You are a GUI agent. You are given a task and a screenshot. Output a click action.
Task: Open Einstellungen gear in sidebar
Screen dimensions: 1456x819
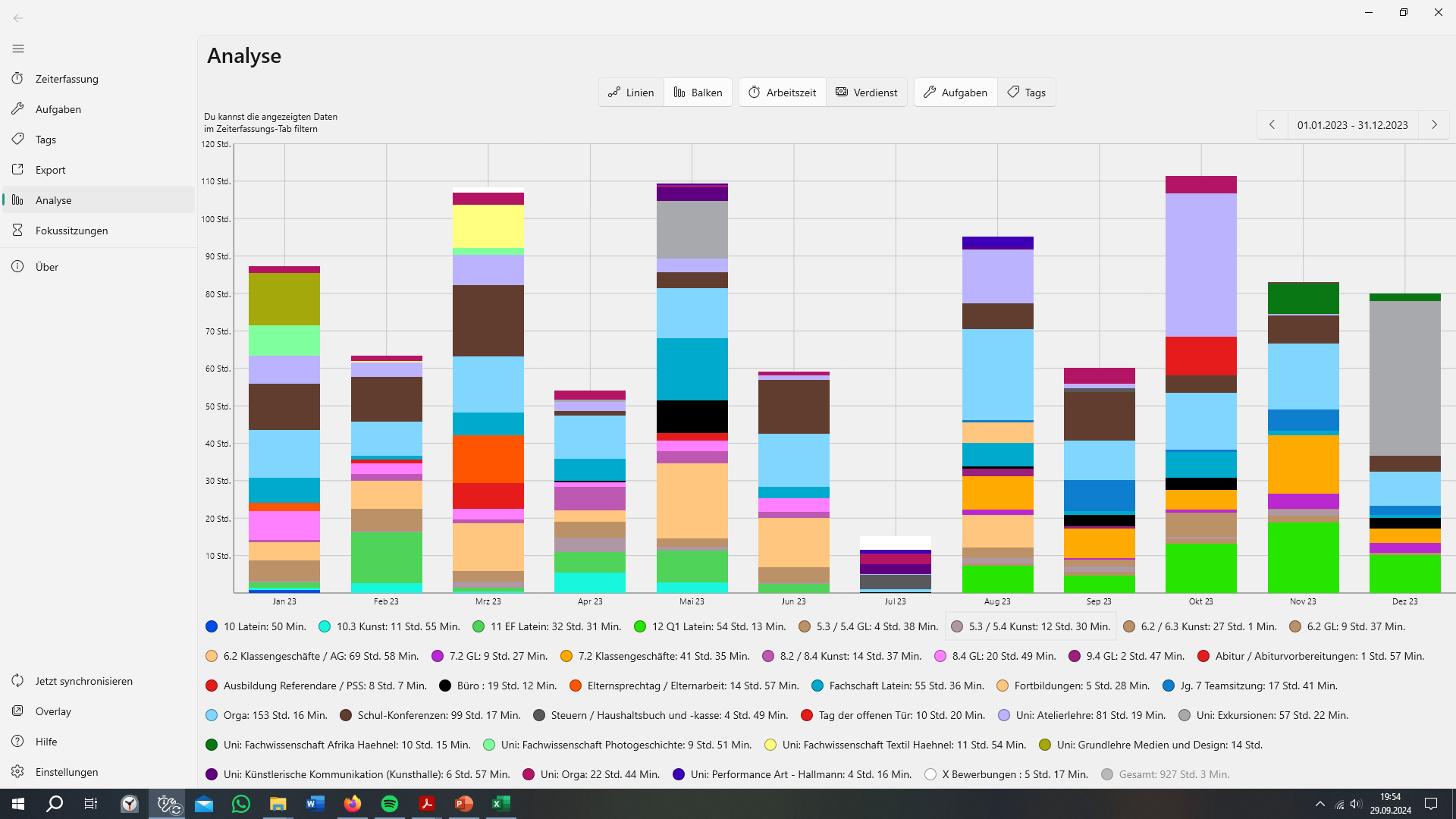[x=18, y=772]
